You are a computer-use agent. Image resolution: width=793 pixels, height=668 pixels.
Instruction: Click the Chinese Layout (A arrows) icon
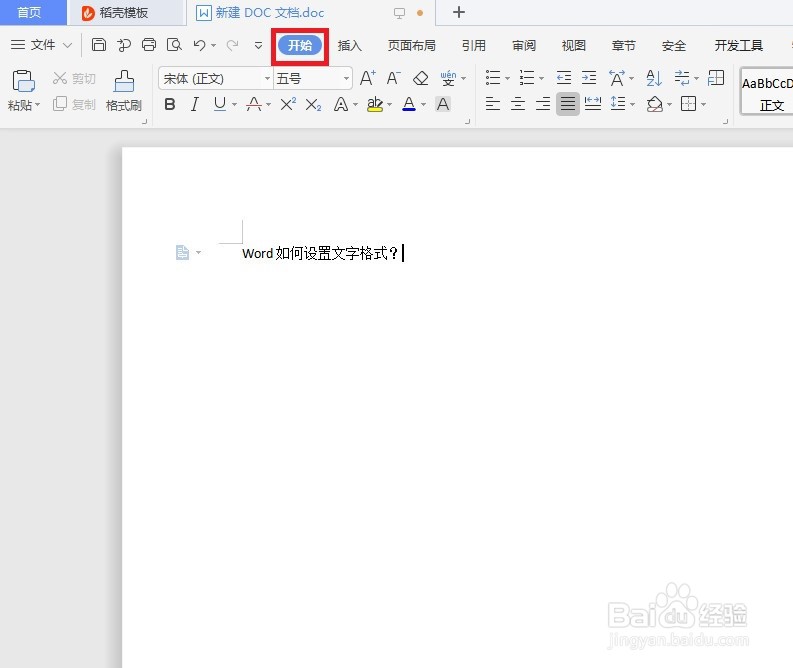[x=616, y=78]
